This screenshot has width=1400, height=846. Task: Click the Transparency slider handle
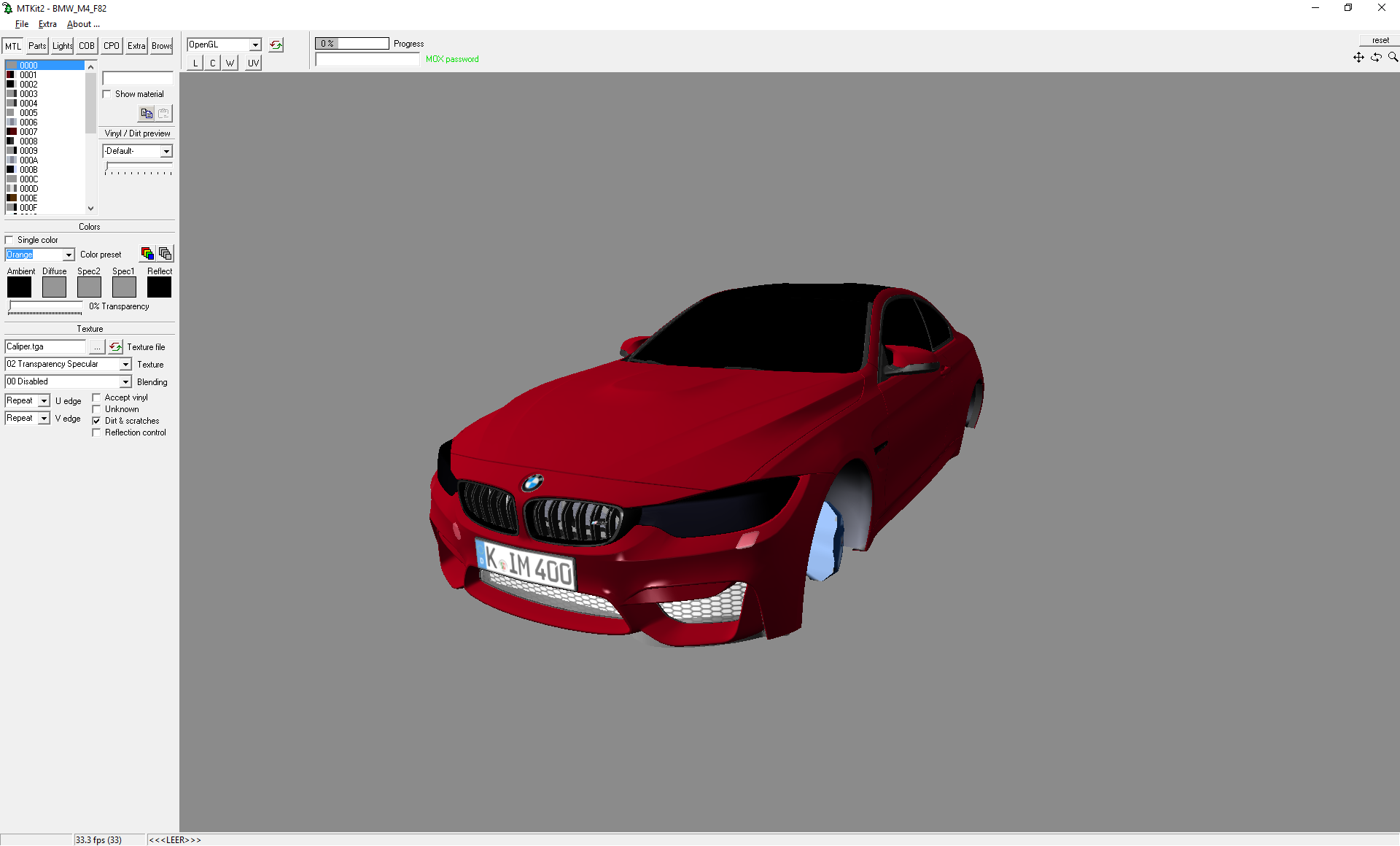11,307
